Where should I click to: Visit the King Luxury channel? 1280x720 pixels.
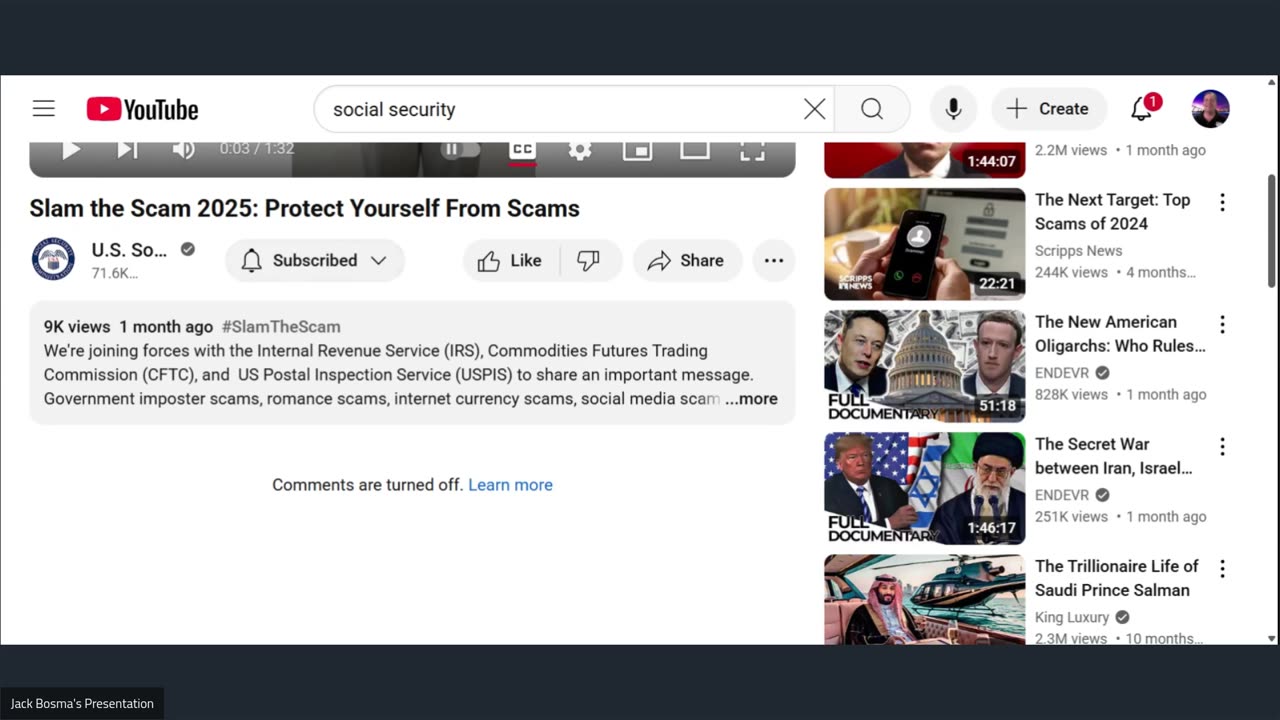1072,617
